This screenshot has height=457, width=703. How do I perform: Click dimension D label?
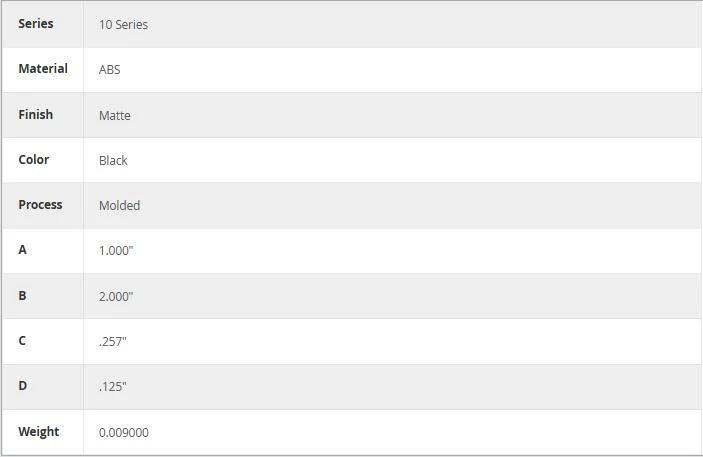point(22,386)
